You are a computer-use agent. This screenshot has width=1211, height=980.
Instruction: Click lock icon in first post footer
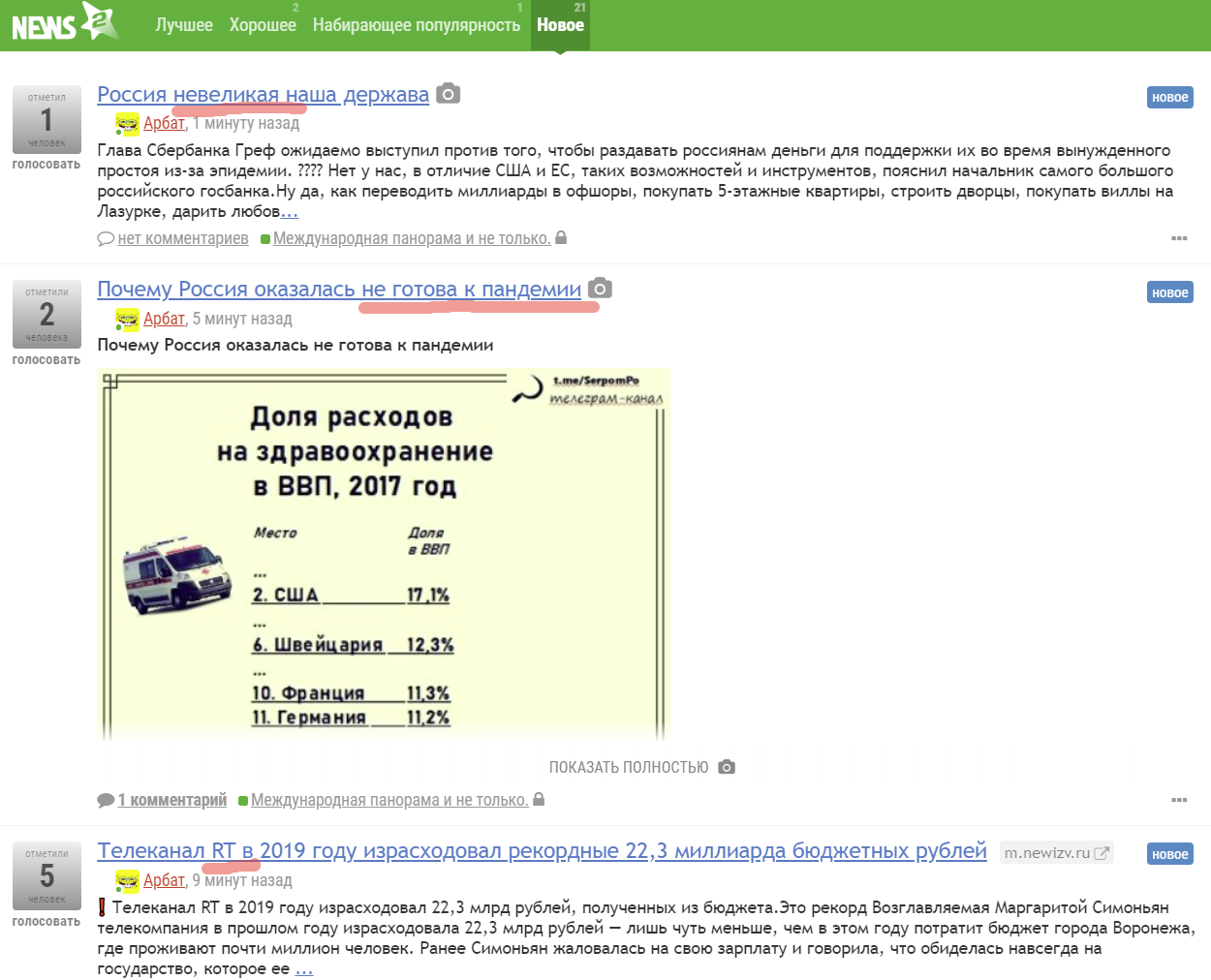click(x=561, y=237)
